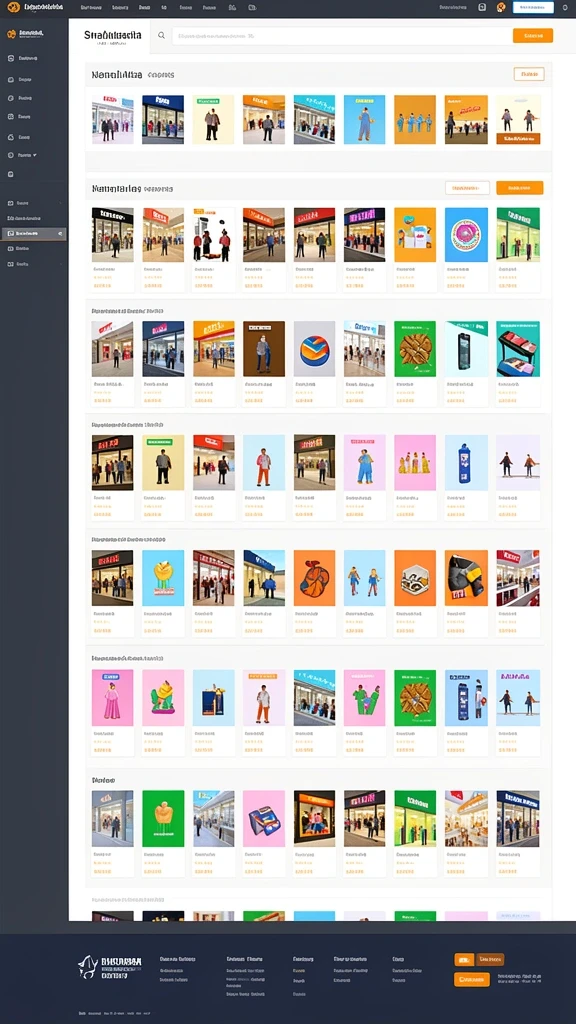Click the brown button in the footer
Viewport: 576px width, 1024px height.
[490, 959]
